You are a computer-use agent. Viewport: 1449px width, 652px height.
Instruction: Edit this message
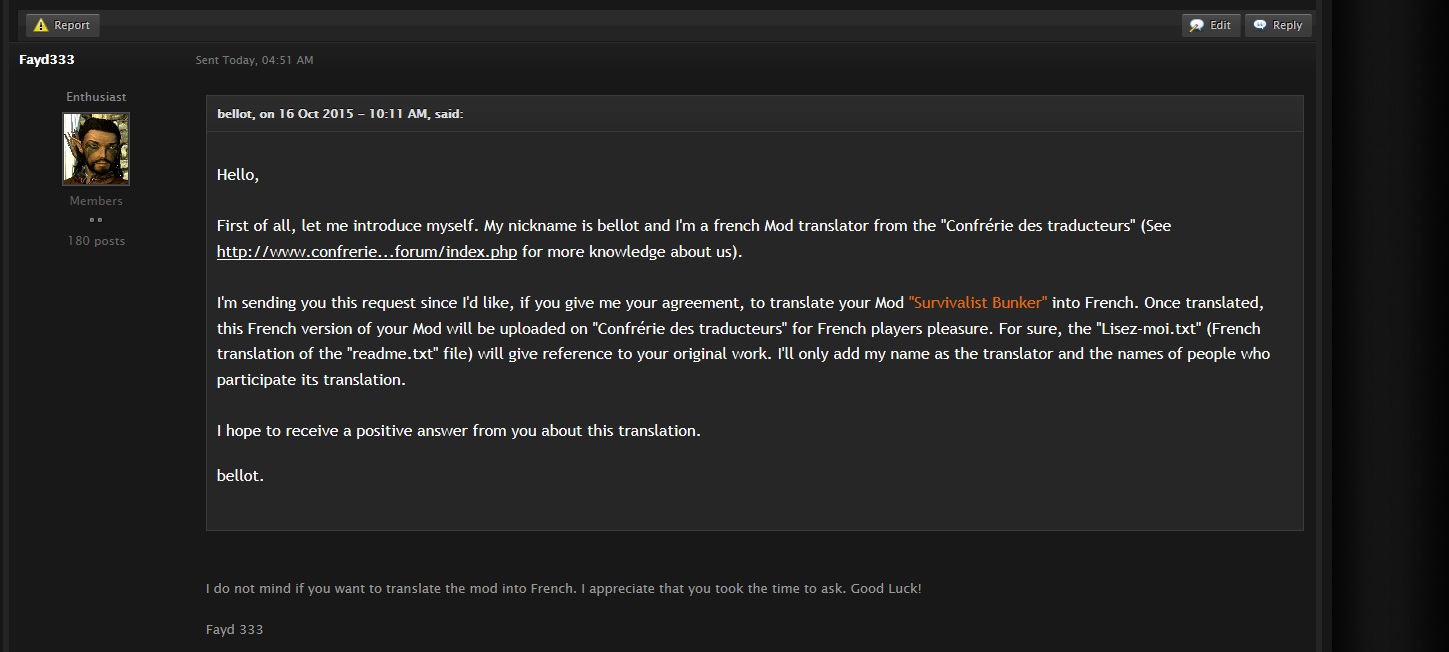(1211, 25)
